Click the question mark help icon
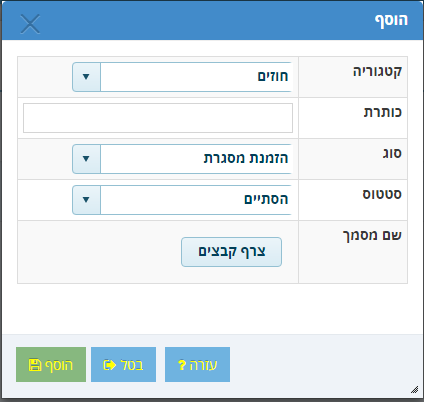 pyautogui.click(x=182, y=365)
